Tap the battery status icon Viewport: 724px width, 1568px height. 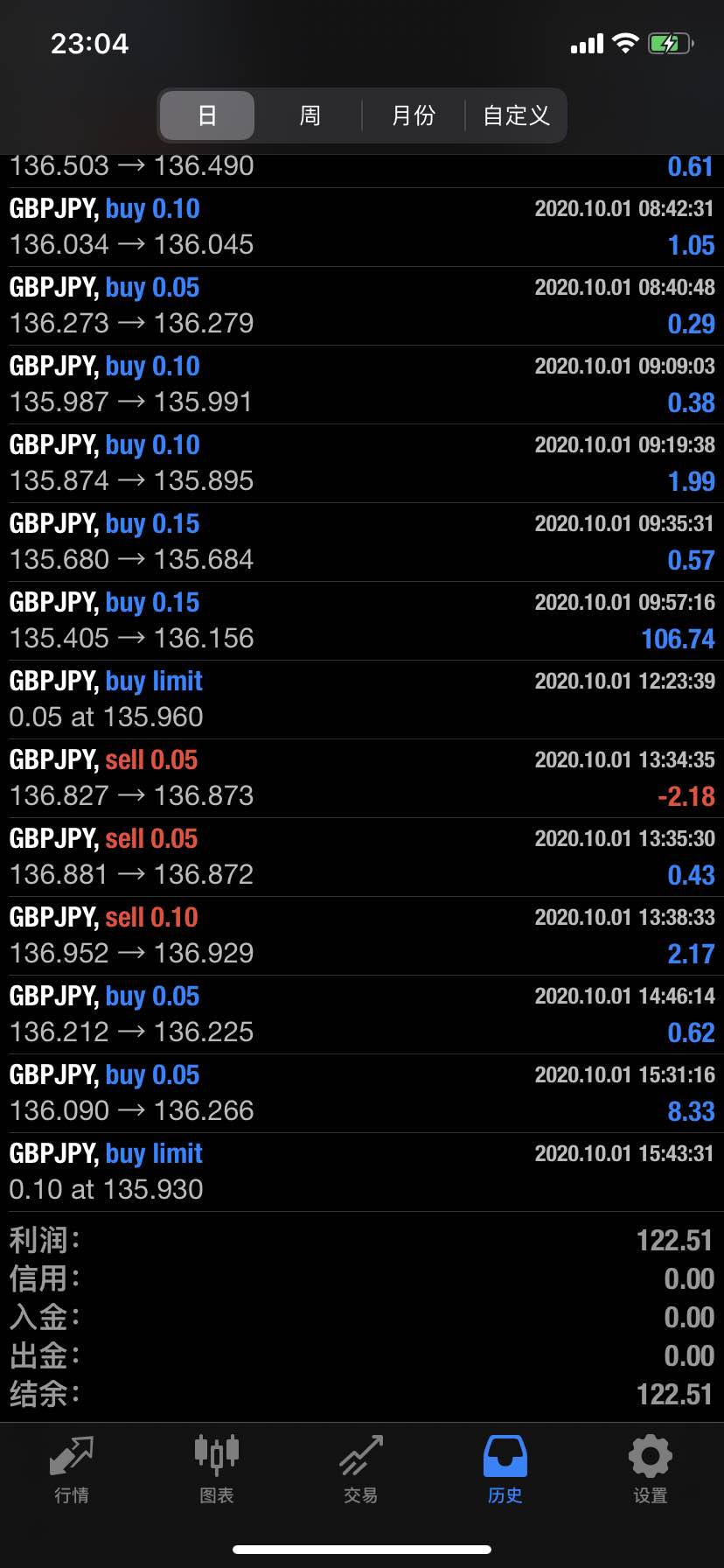(x=671, y=43)
